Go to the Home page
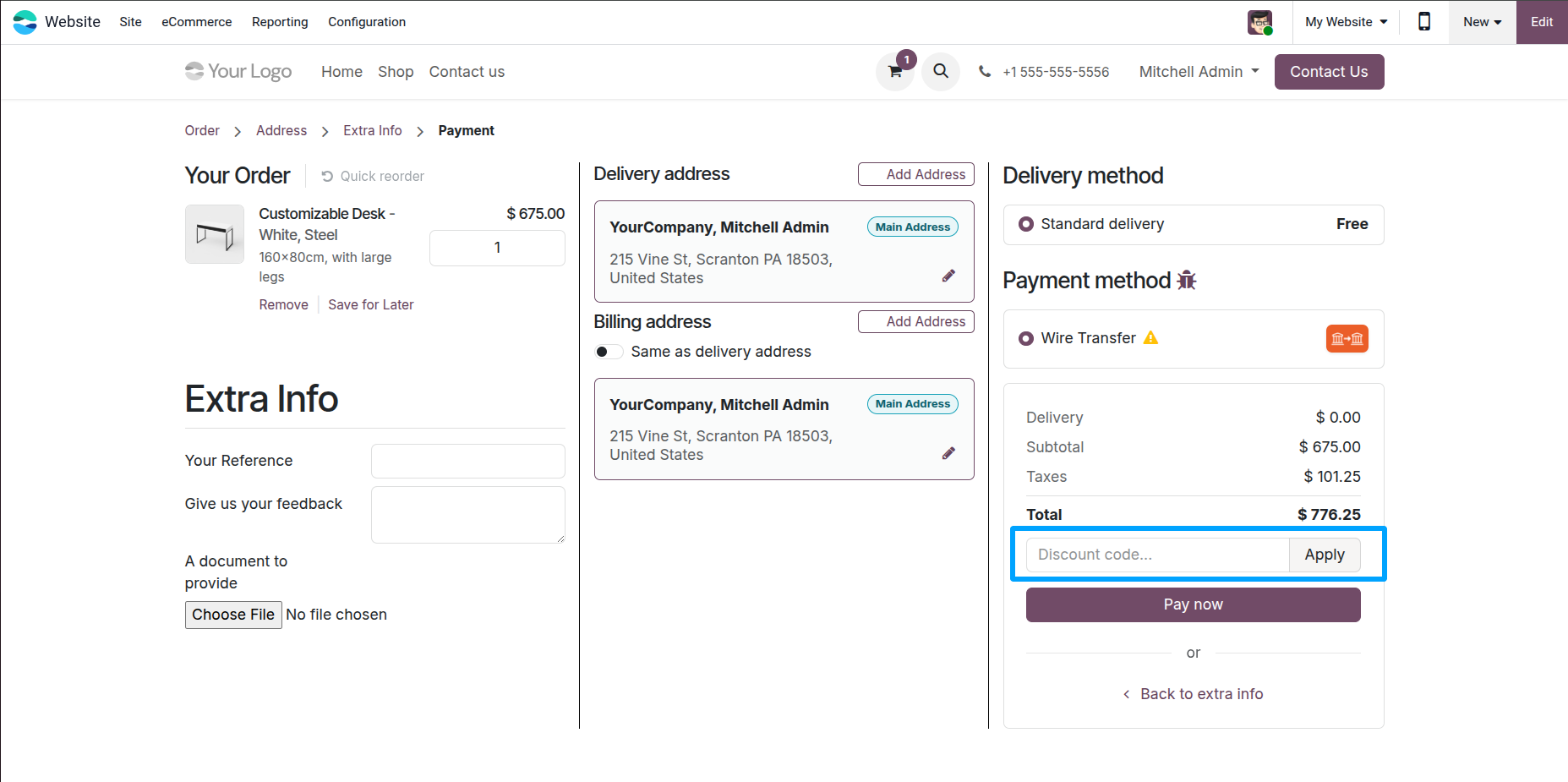Viewport: 1568px width, 782px height. [341, 72]
